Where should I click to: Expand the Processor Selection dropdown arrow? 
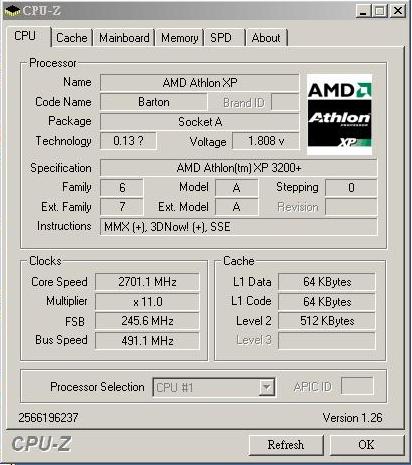266,387
